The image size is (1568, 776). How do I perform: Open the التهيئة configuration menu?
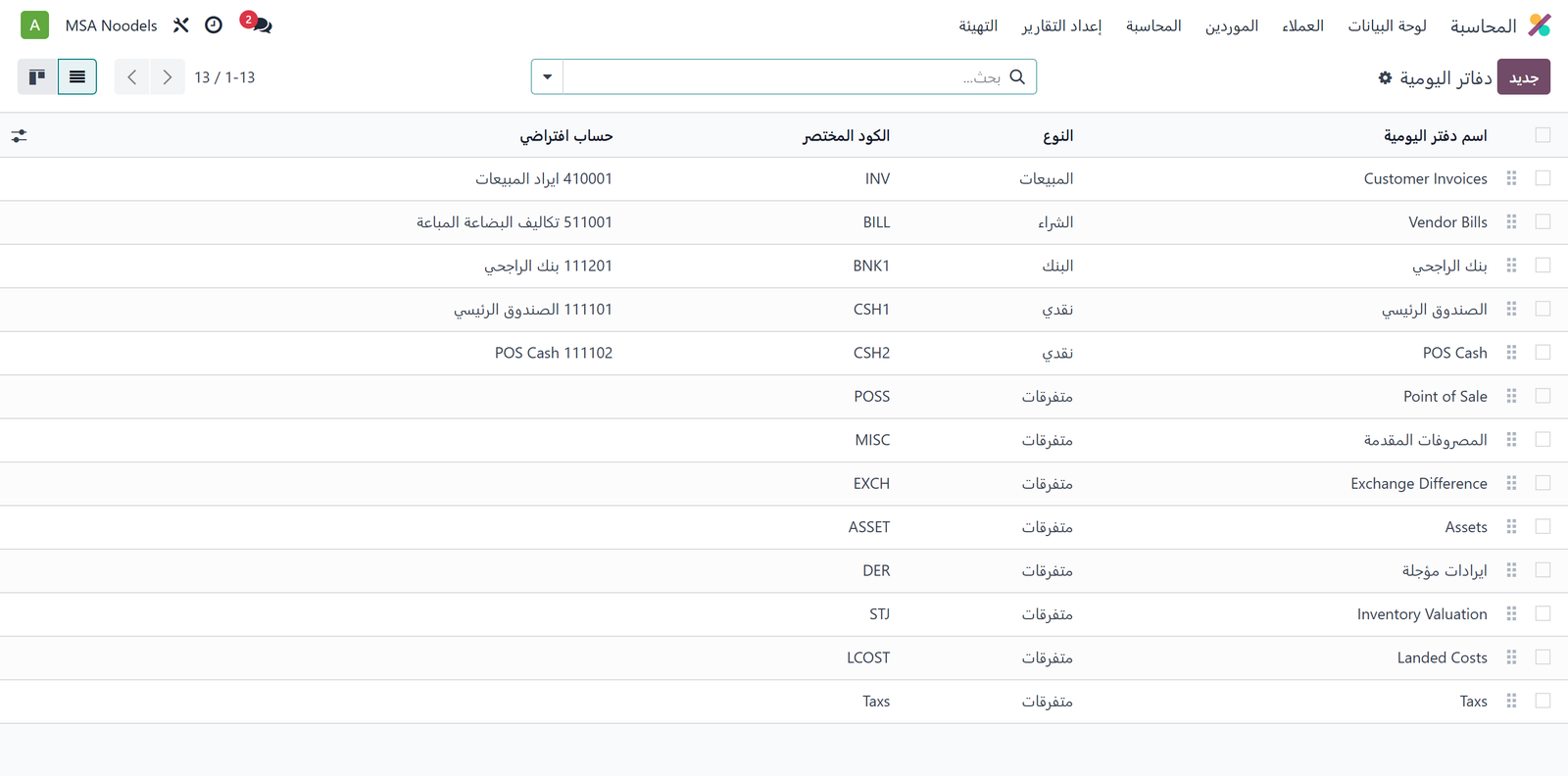(978, 25)
